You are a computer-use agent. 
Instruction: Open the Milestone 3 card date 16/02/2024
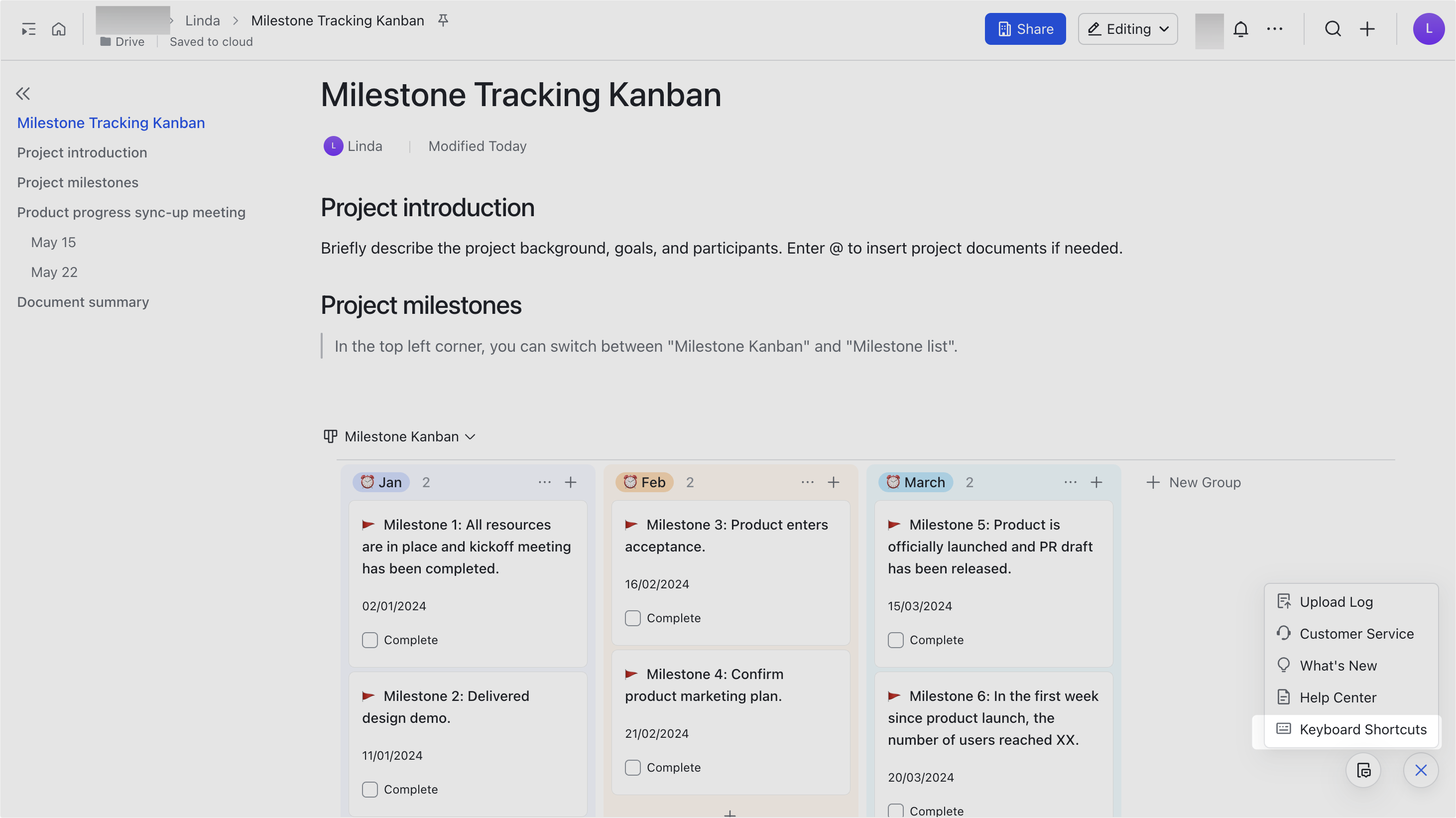point(657,584)
